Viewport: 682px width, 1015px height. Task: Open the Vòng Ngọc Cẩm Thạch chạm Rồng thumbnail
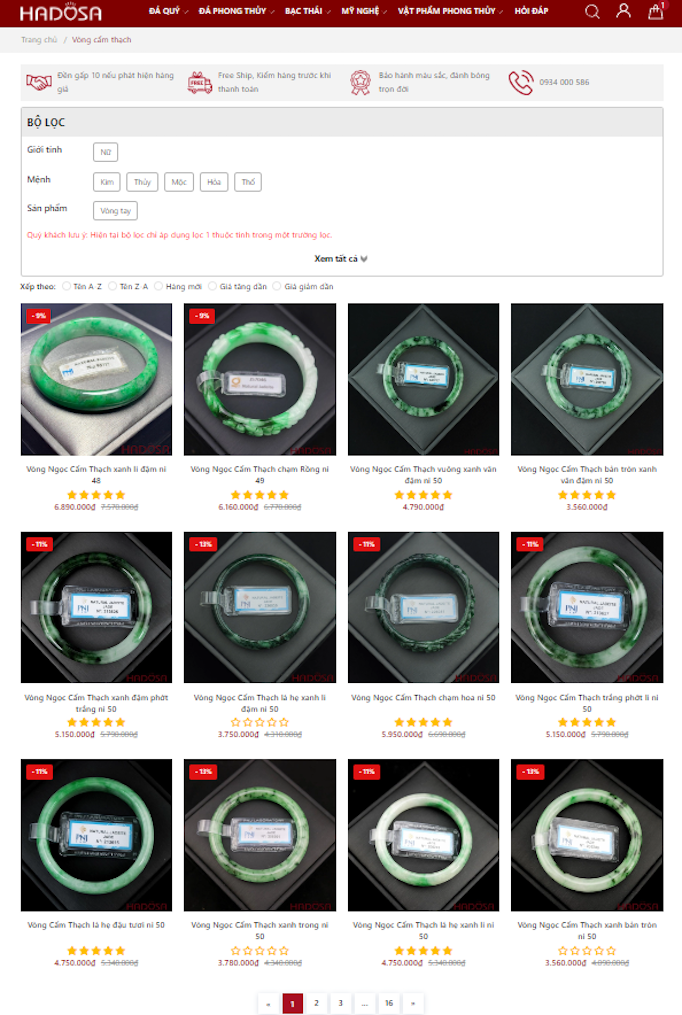pos(259,379)
